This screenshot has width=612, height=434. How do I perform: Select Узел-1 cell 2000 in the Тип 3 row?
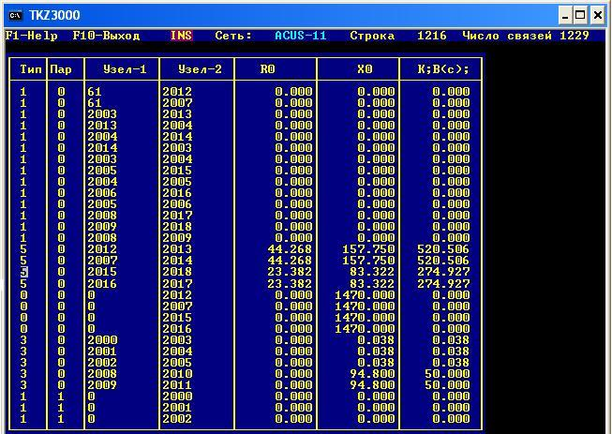click(x=102, y=340)
